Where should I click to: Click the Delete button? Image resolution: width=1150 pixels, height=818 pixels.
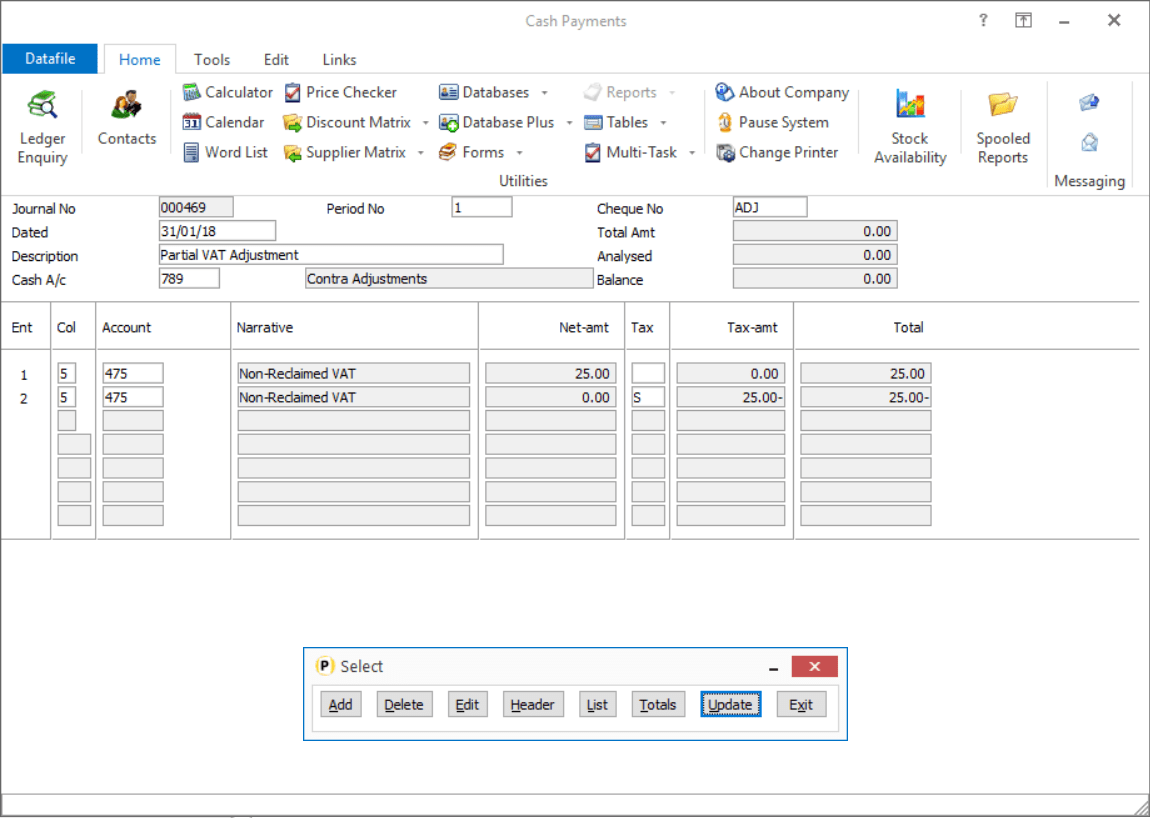point(404,704)
